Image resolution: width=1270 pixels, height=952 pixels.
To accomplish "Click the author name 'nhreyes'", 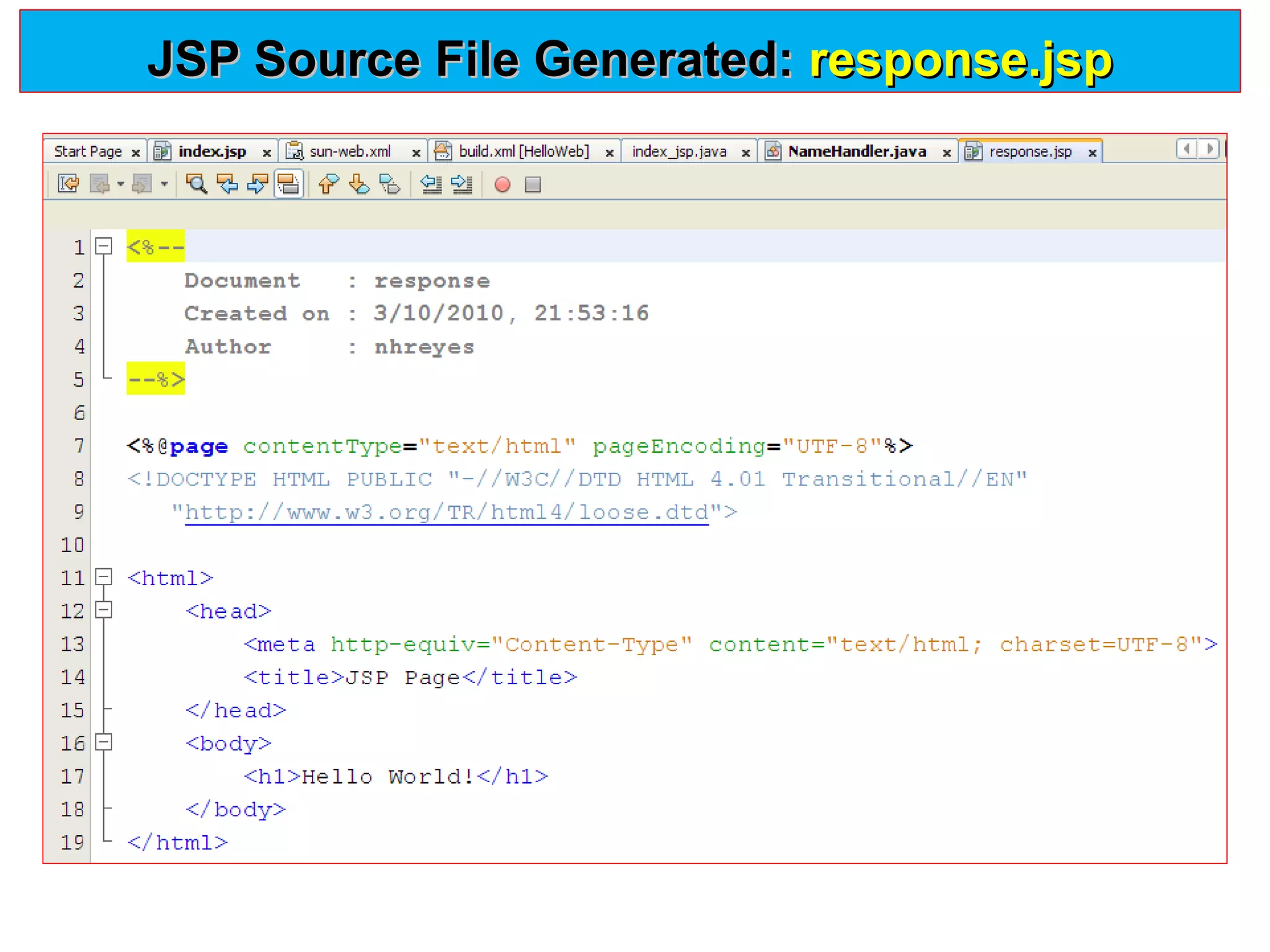I will pos(424,347).
